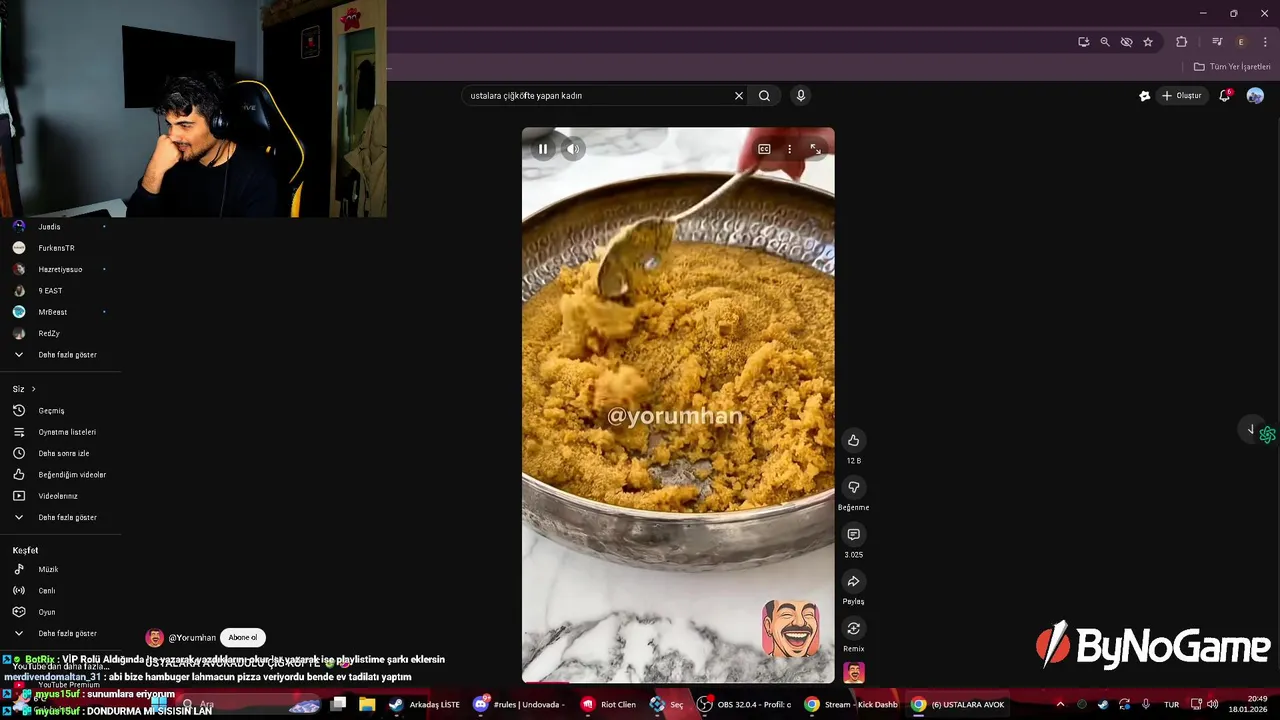Switch to Stream - Kick Dashboard Chrome window
Screen dimensions: 1280x720
tap(852, 704)
